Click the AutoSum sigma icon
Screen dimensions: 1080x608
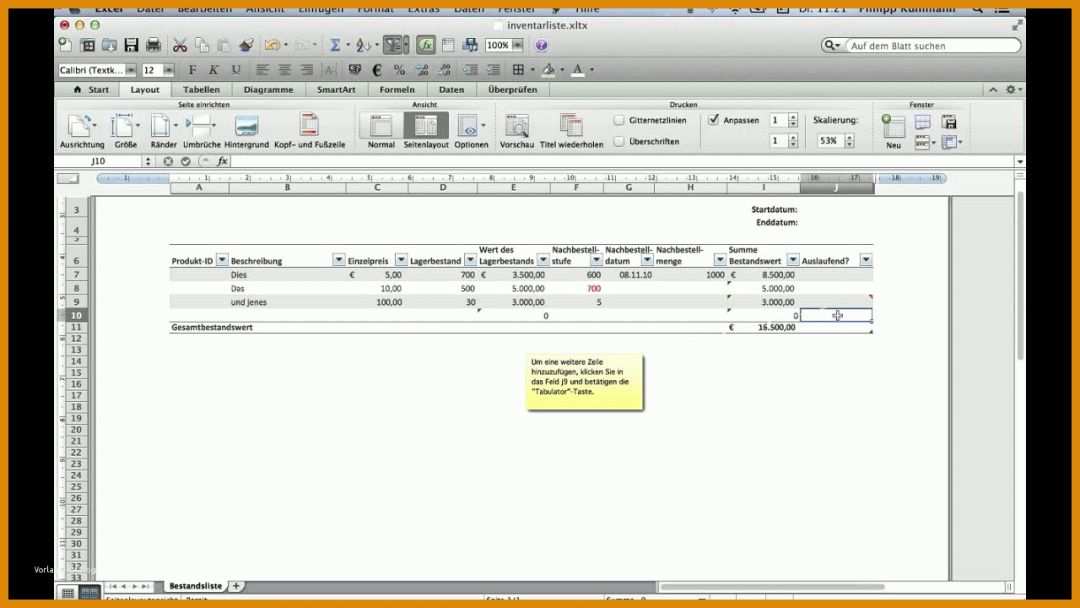(333, 45)
